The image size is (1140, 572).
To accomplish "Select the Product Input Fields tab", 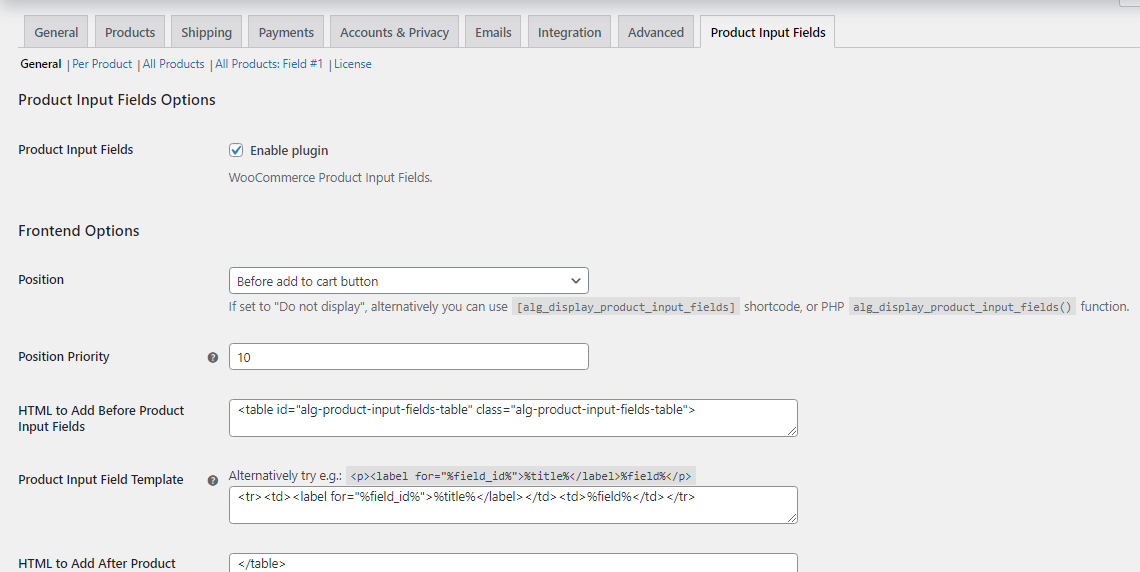I will (767, 32).
